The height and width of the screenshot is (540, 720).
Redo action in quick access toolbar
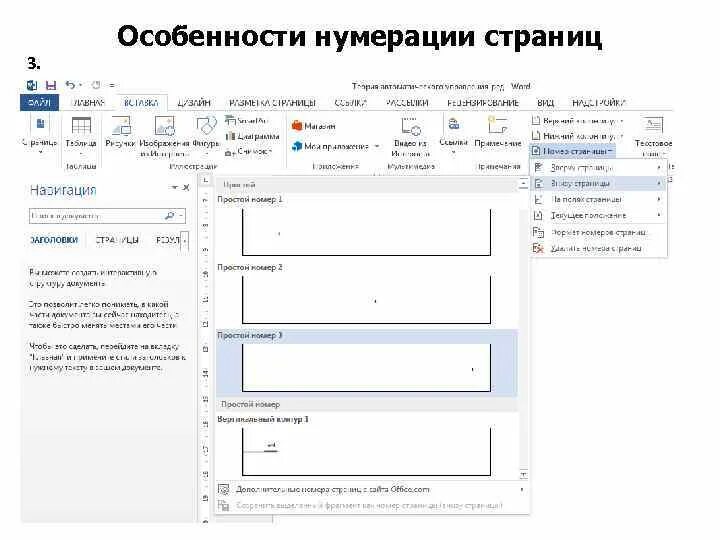click(96, 85)
